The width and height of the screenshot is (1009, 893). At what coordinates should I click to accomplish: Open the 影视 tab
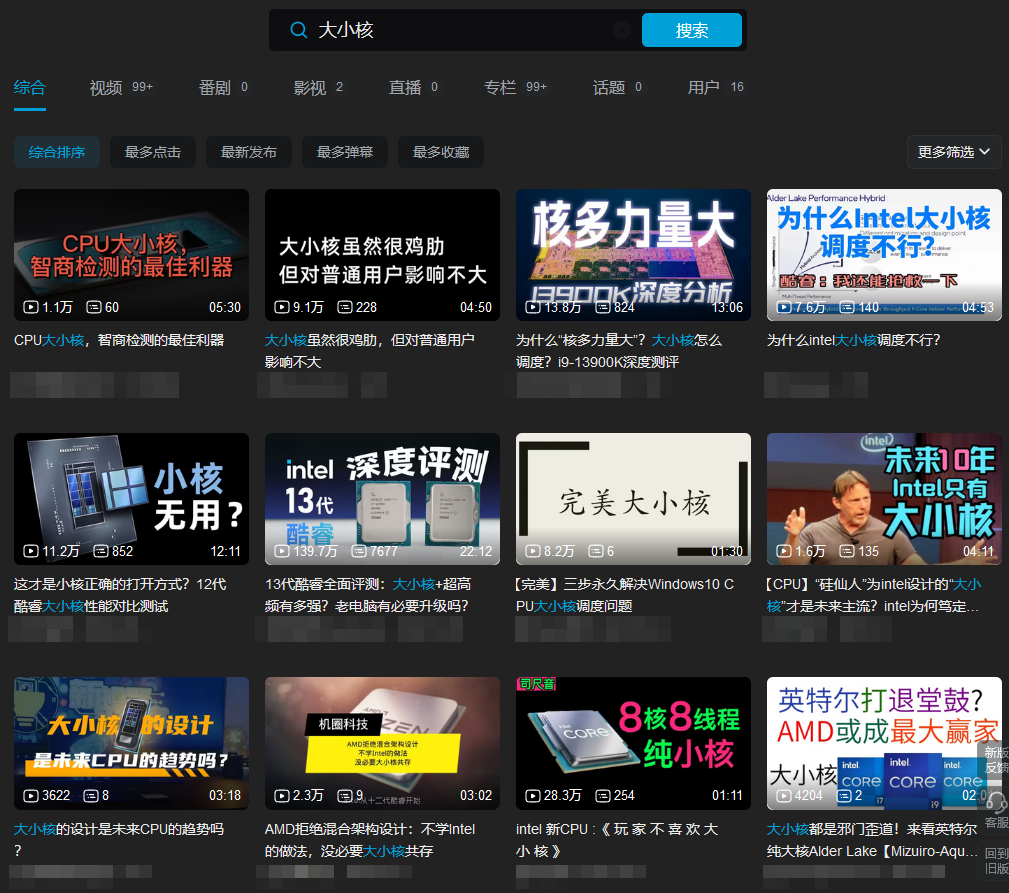point(318,87)
